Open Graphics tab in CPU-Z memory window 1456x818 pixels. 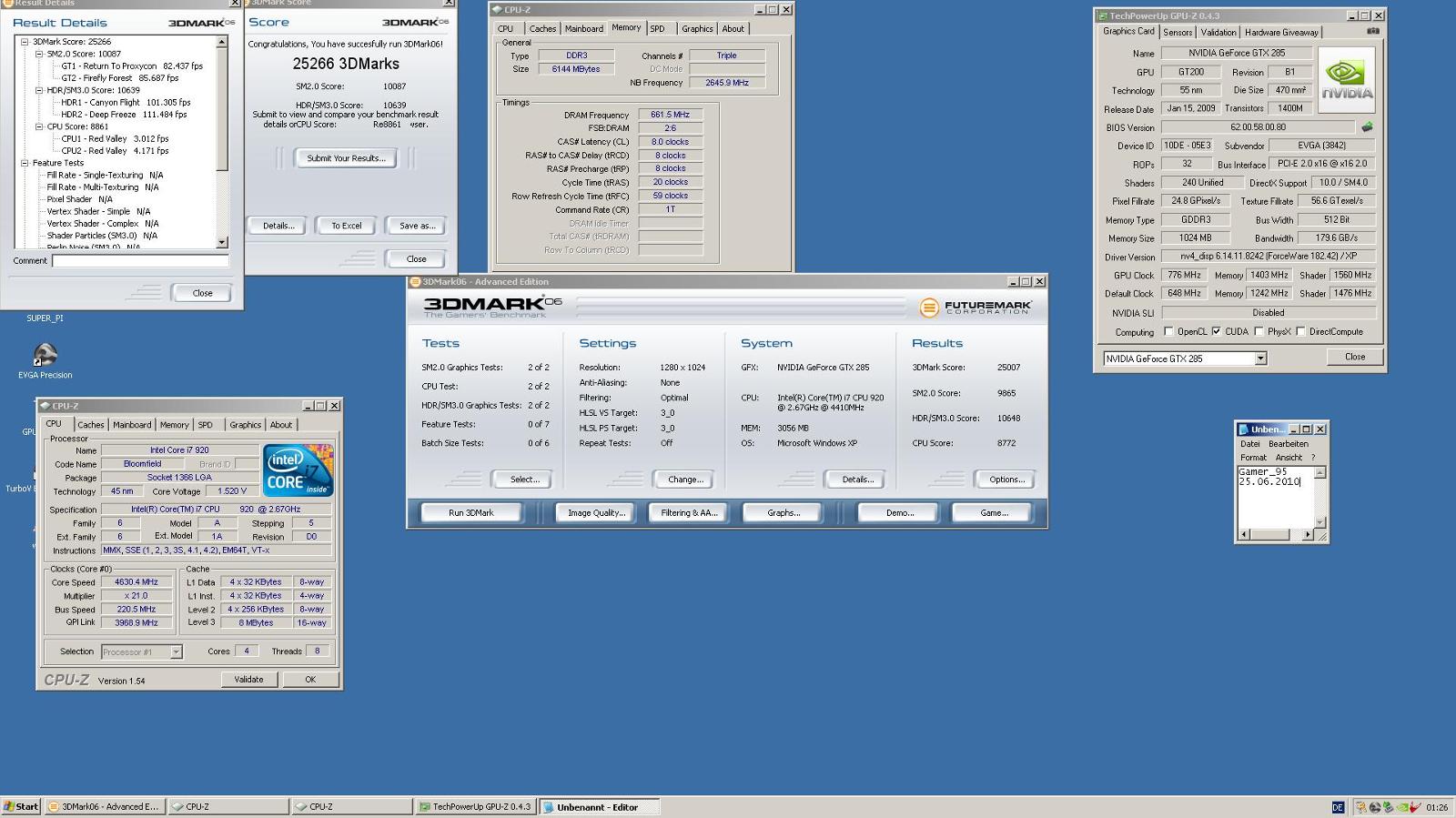(x=697, y=28)
